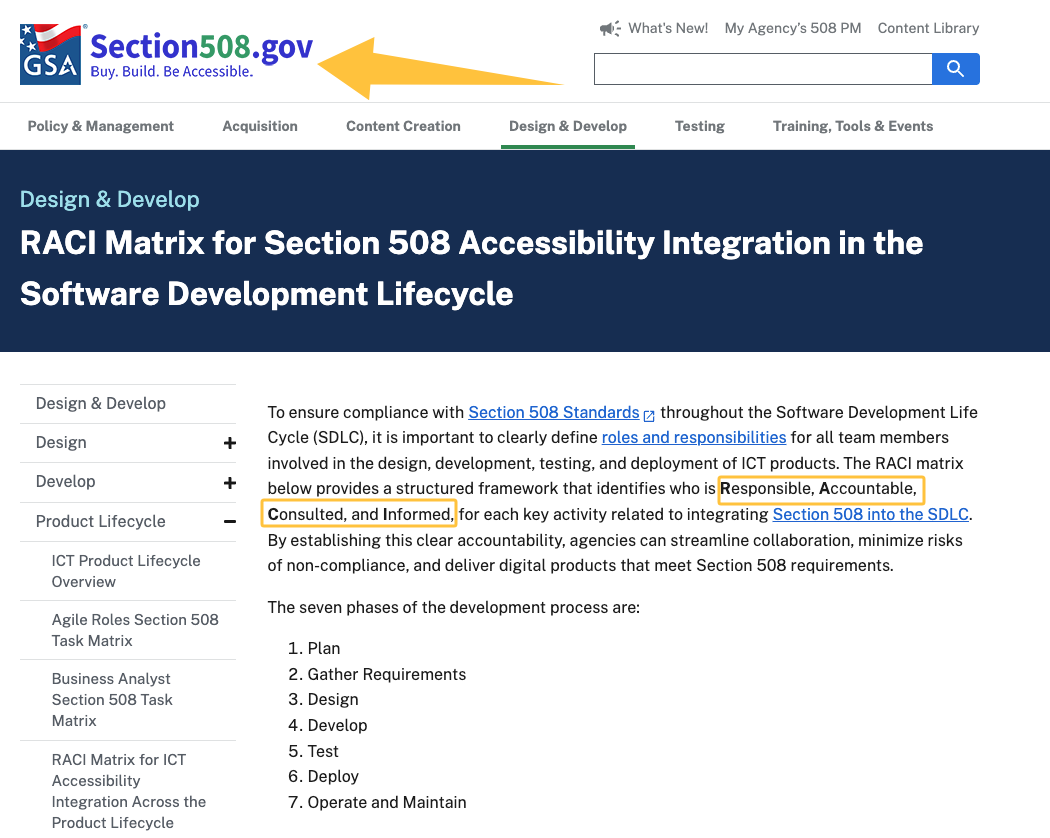This screenshot has width=1050, height=838.
Task: Select Design & Develop in sidebar
Action: click(x=100, y=403)
